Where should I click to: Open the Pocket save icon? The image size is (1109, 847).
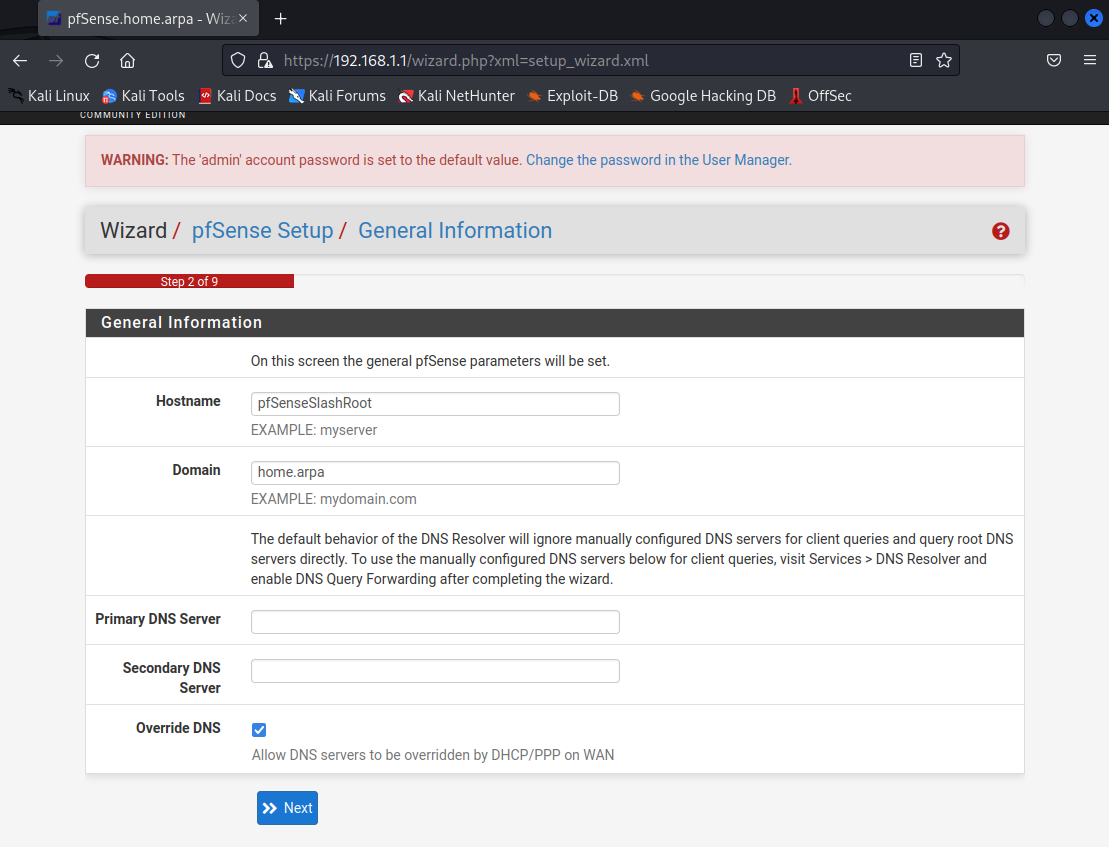coord(1054,60)
